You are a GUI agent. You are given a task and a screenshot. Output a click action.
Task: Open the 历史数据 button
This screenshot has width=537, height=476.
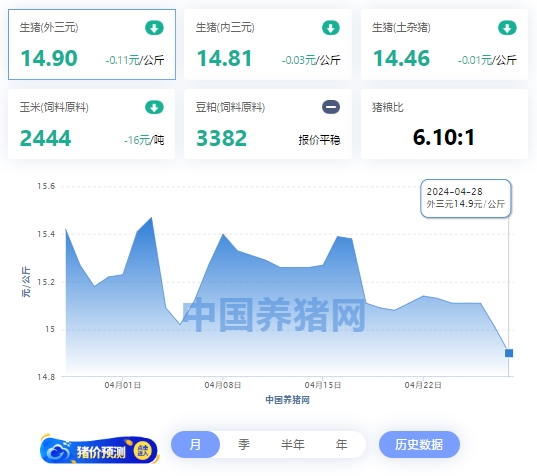419,444
